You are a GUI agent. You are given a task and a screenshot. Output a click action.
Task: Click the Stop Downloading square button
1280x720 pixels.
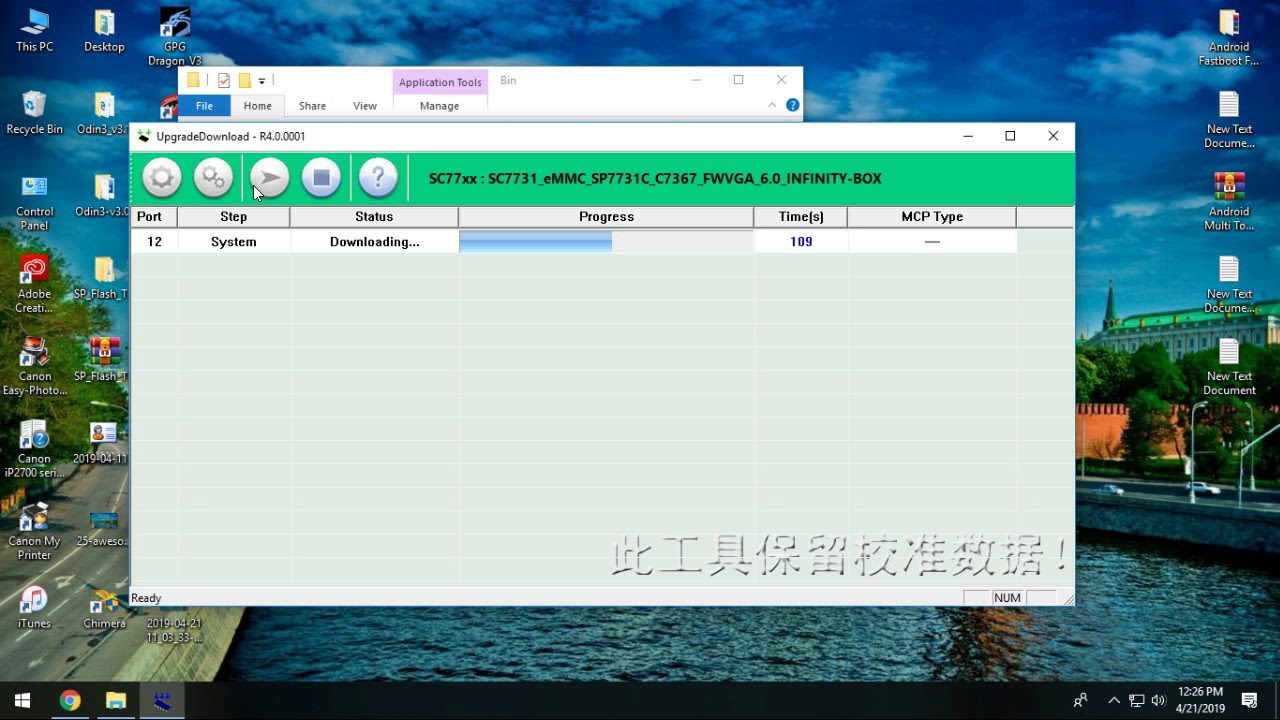(x=321, y=178)
